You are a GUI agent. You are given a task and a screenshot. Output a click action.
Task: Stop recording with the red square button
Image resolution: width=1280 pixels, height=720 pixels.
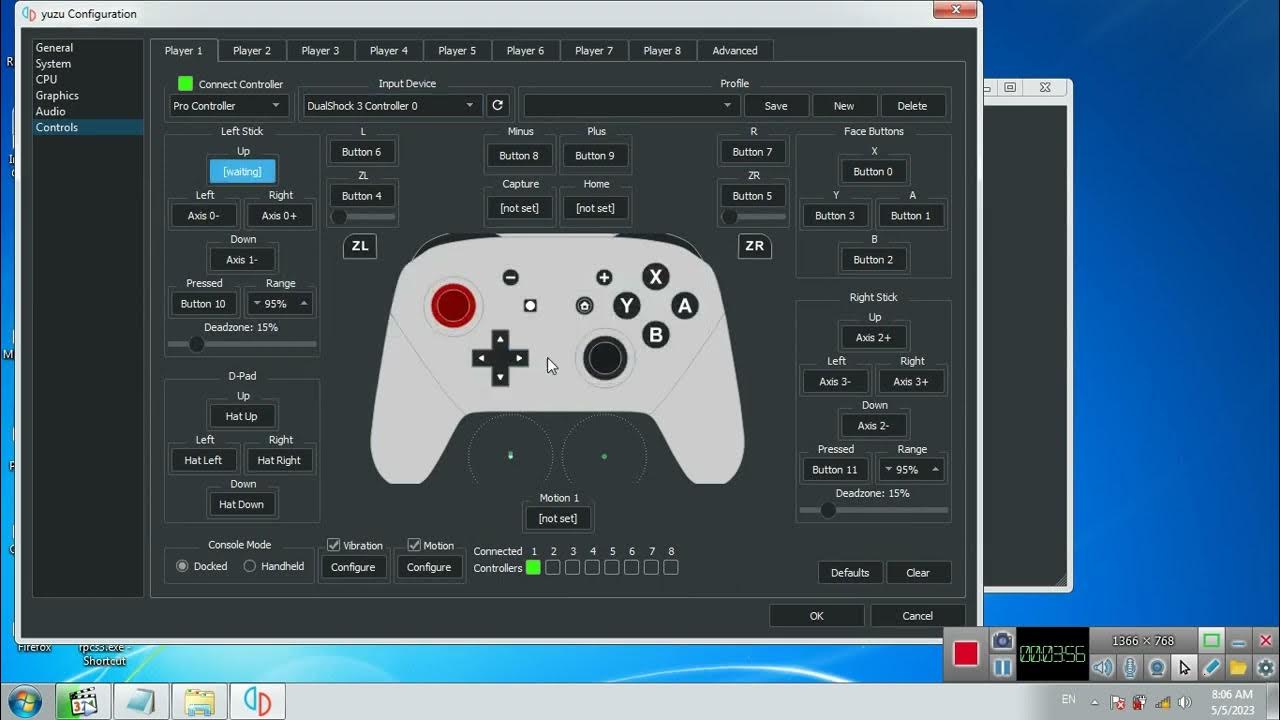click(965, 654)
